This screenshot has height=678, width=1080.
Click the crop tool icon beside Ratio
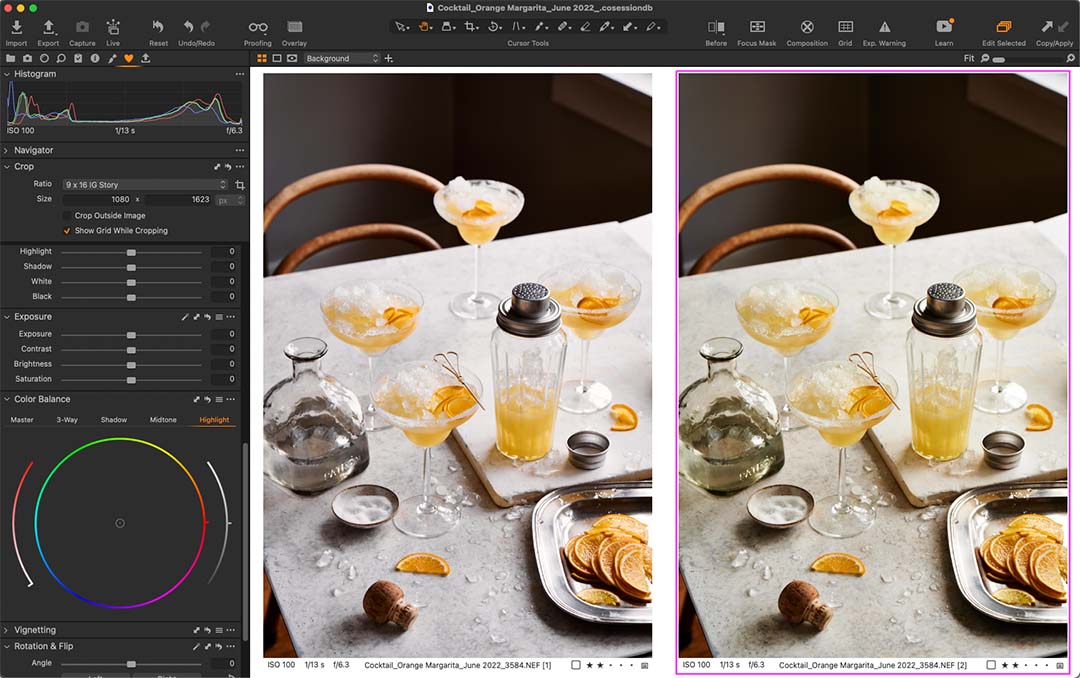point(240,185)
